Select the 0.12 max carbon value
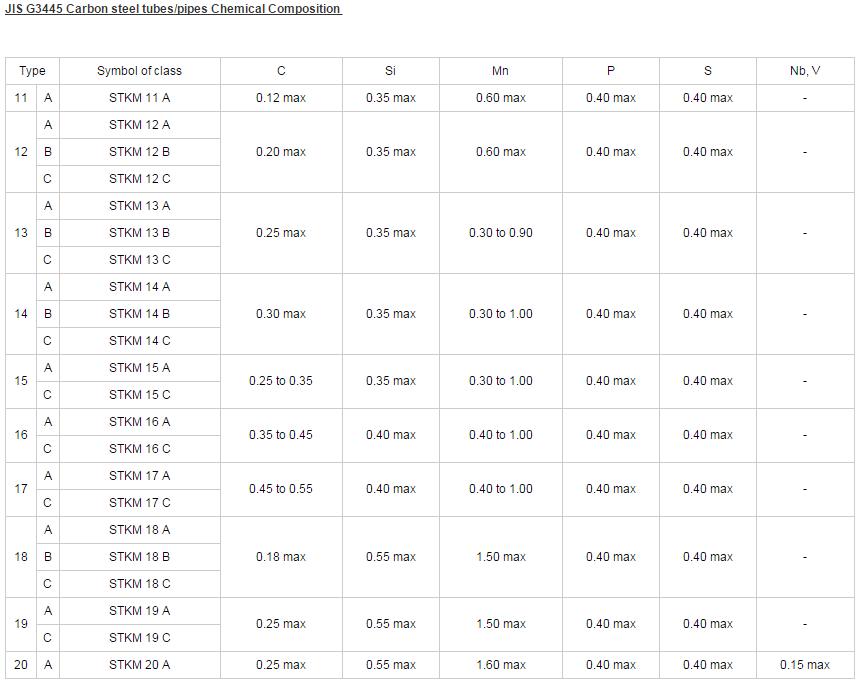Image resolution: width=866 pixels, height=687 pixels. click(x=281, y=98)
